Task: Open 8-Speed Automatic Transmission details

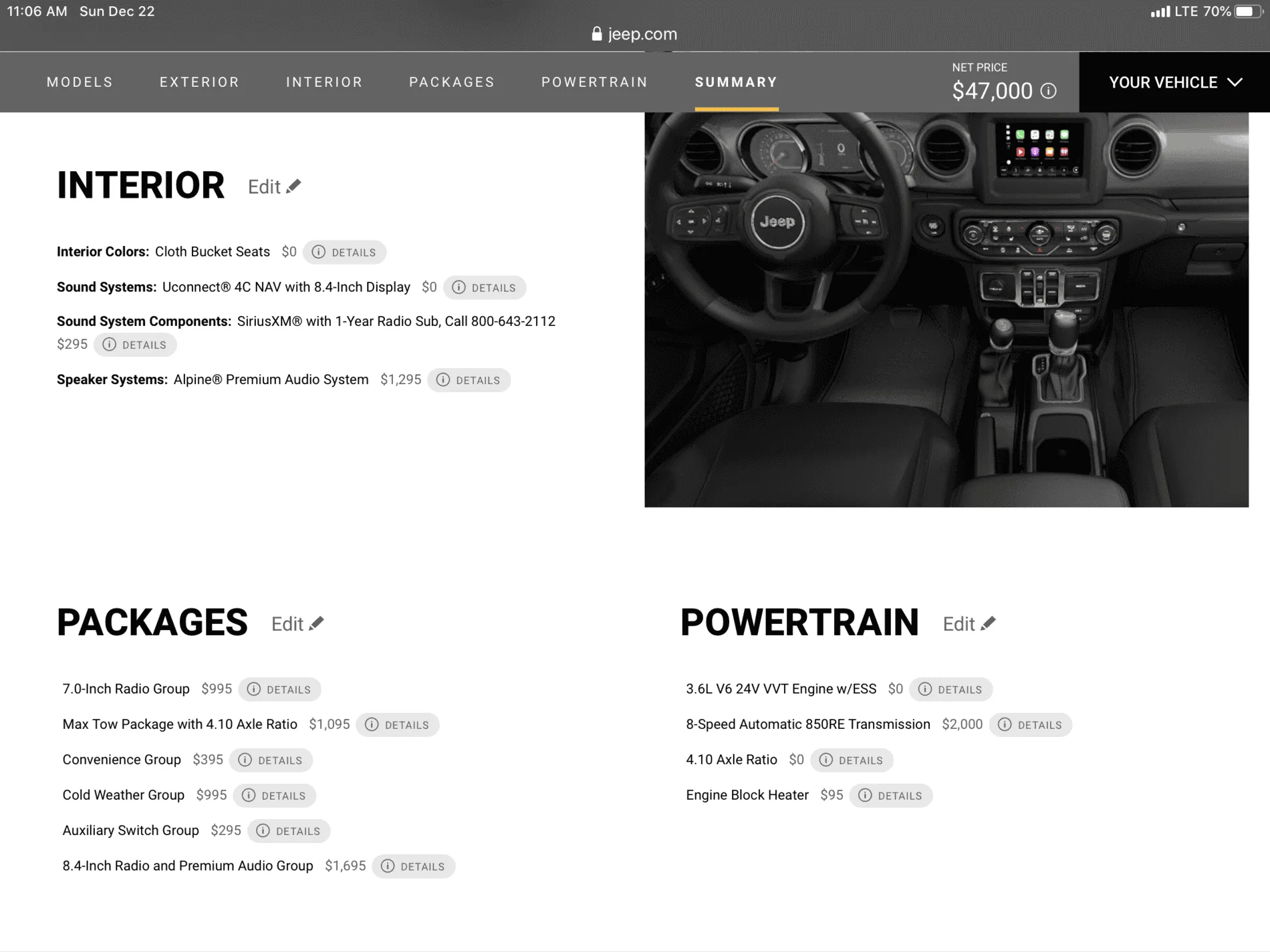Action: (1030, 725)
